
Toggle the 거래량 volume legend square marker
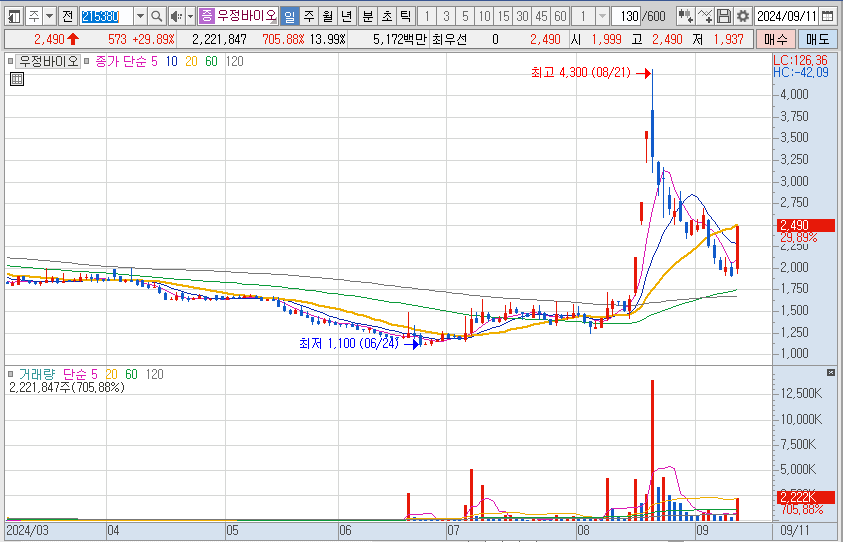10,374
